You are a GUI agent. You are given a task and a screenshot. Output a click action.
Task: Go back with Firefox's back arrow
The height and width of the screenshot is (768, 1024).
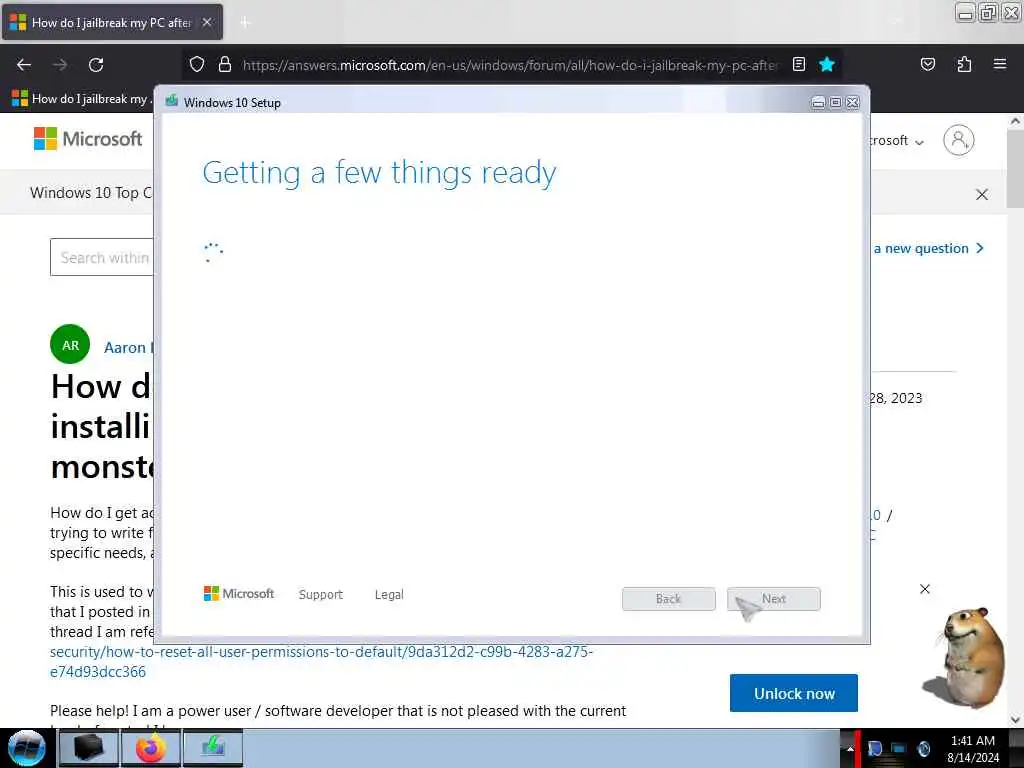pos(24,65)
